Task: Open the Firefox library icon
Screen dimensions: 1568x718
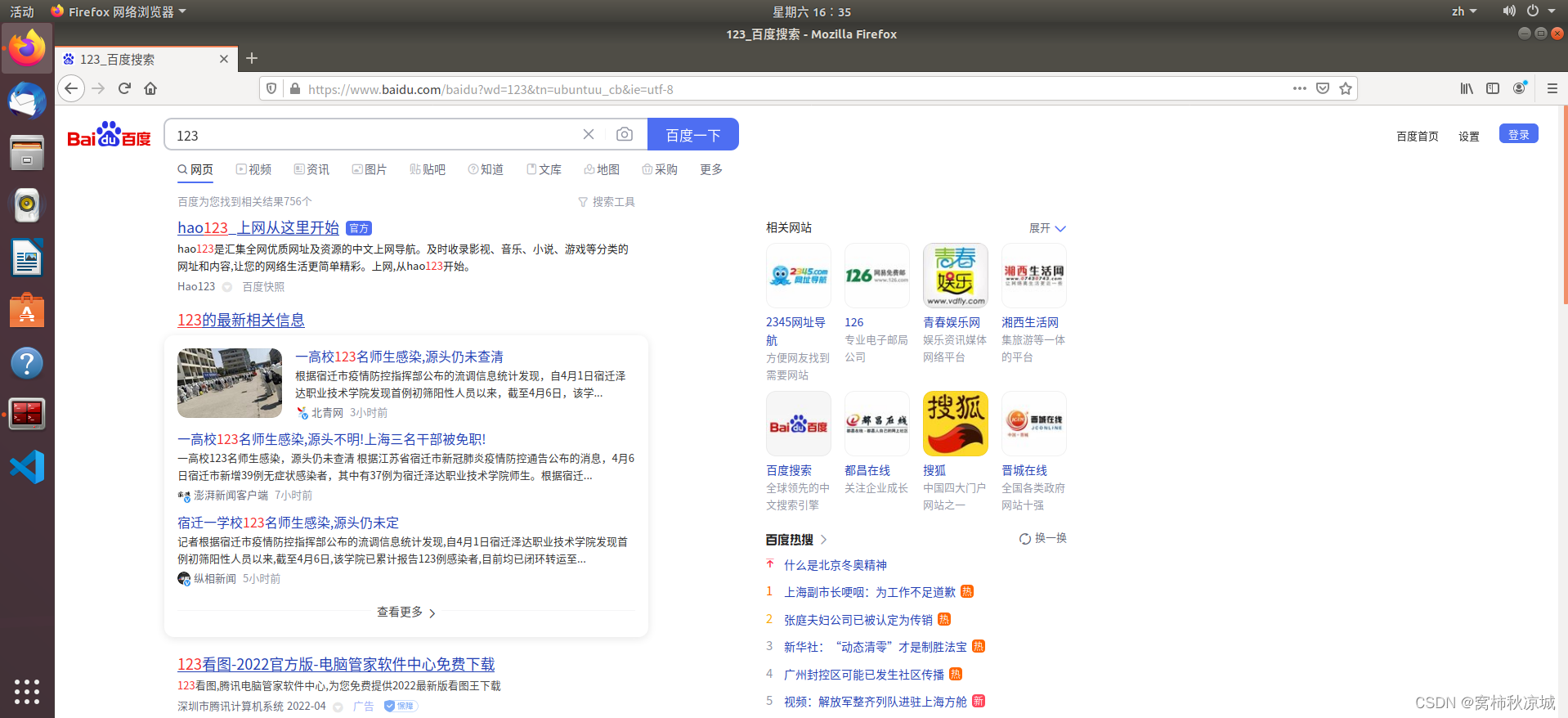Action: 1467,88
